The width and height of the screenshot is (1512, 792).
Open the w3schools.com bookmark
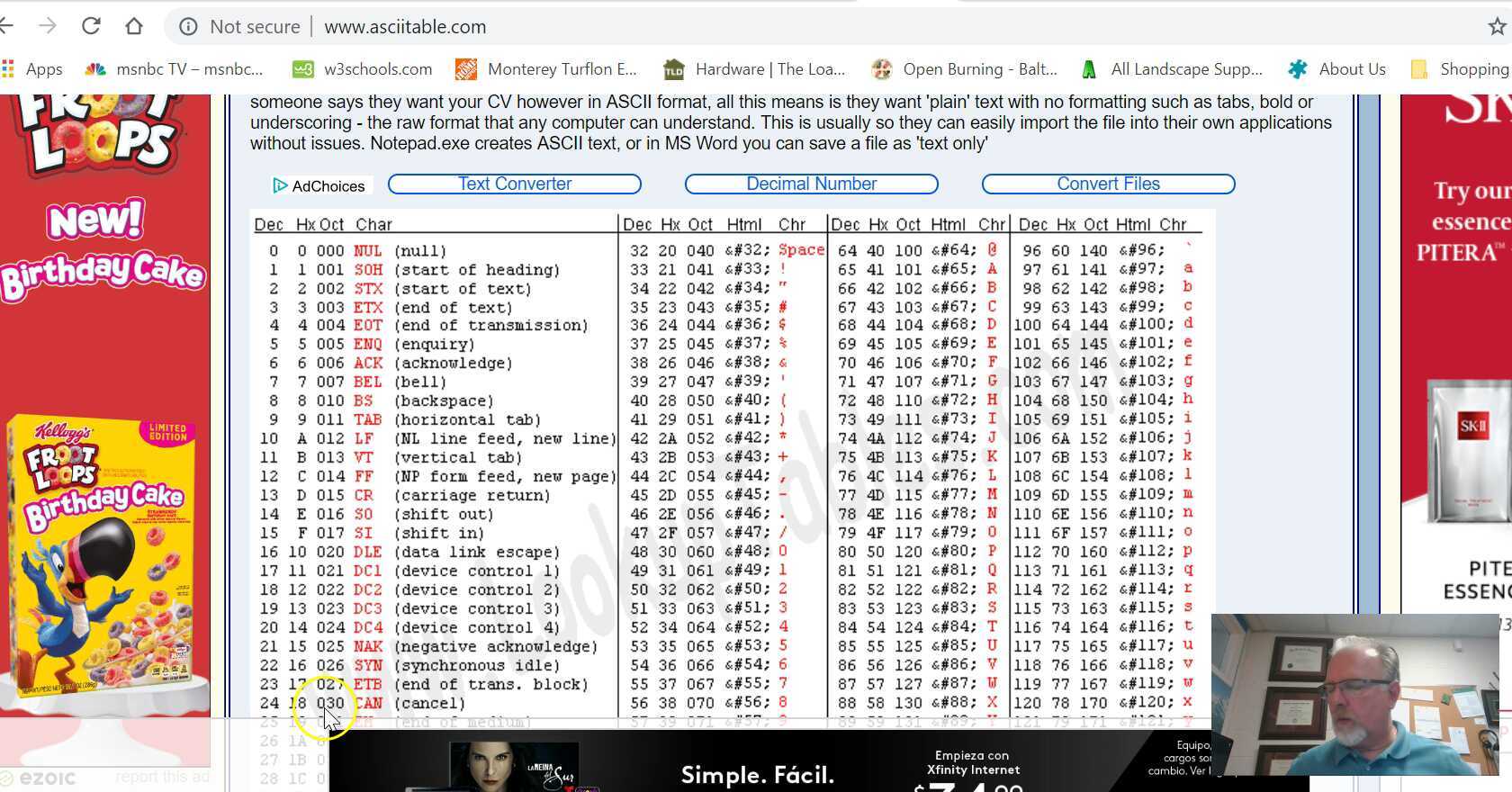363,69
